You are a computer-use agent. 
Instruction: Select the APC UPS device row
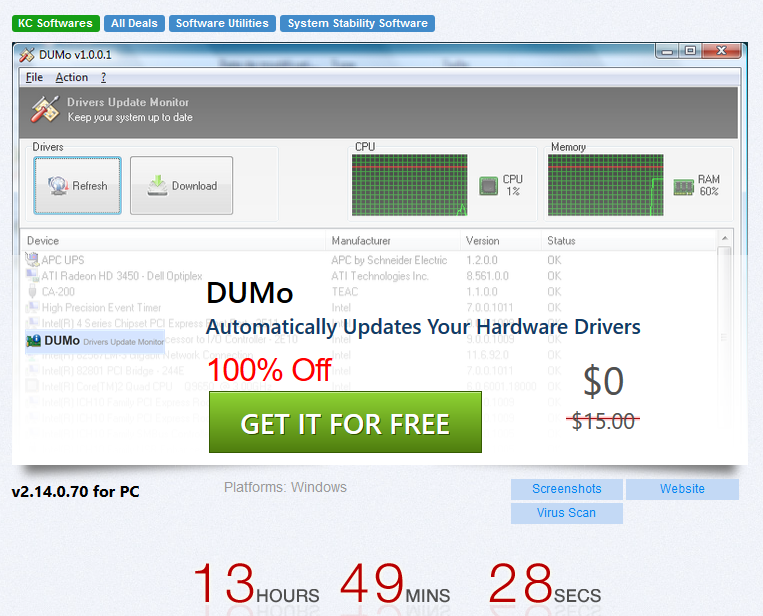(x=370, y=260)
